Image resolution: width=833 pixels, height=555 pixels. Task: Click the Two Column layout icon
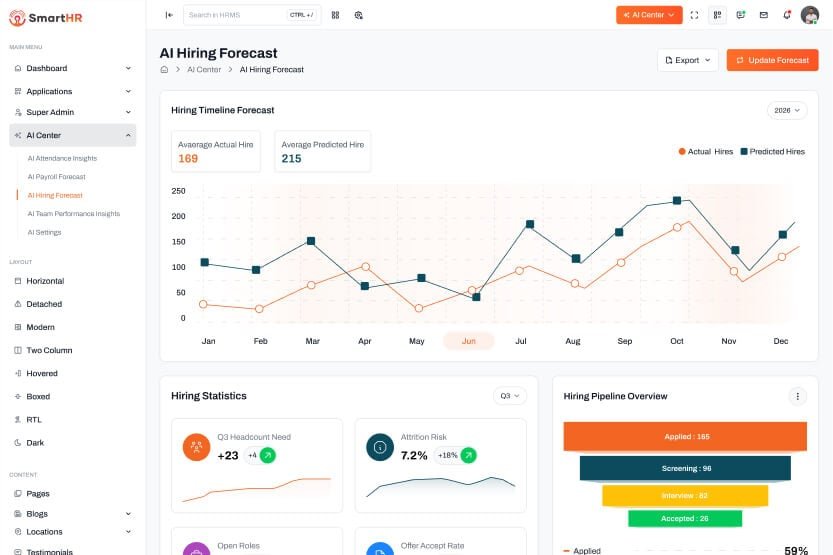[18, 350]
